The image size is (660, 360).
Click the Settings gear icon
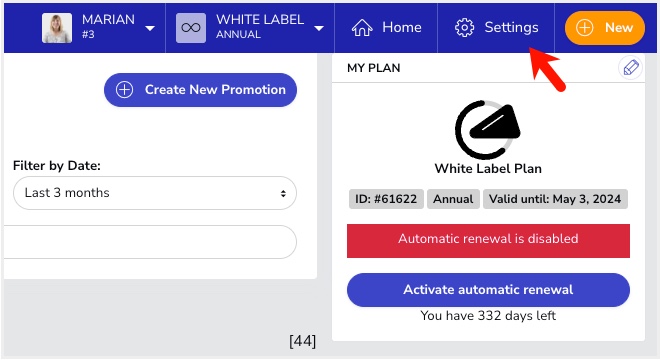pos(464,28)
